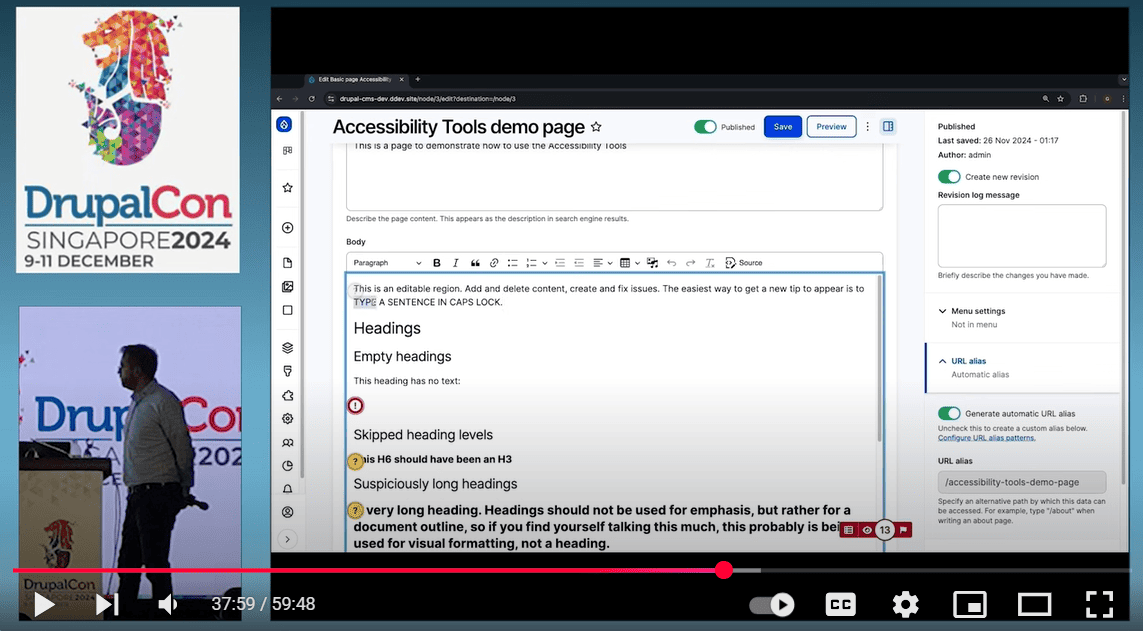Screen dimensions: 1143x631
Task: Toggle Generate automatic URL alias switch
Action: coord(949,413)
